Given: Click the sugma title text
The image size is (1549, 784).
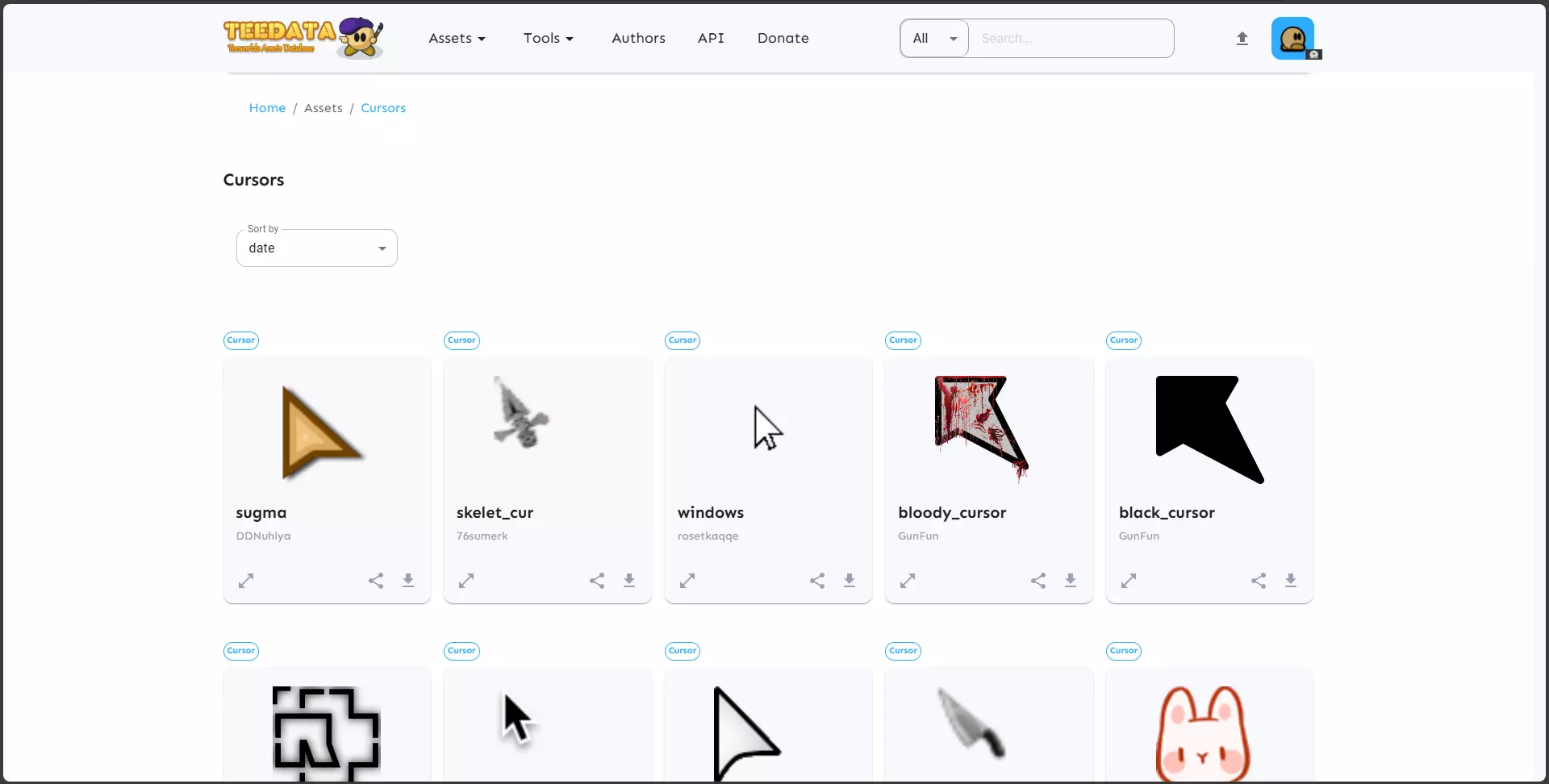Looking at the screenshot, I should pyautogui.click(x=261, y=513).
